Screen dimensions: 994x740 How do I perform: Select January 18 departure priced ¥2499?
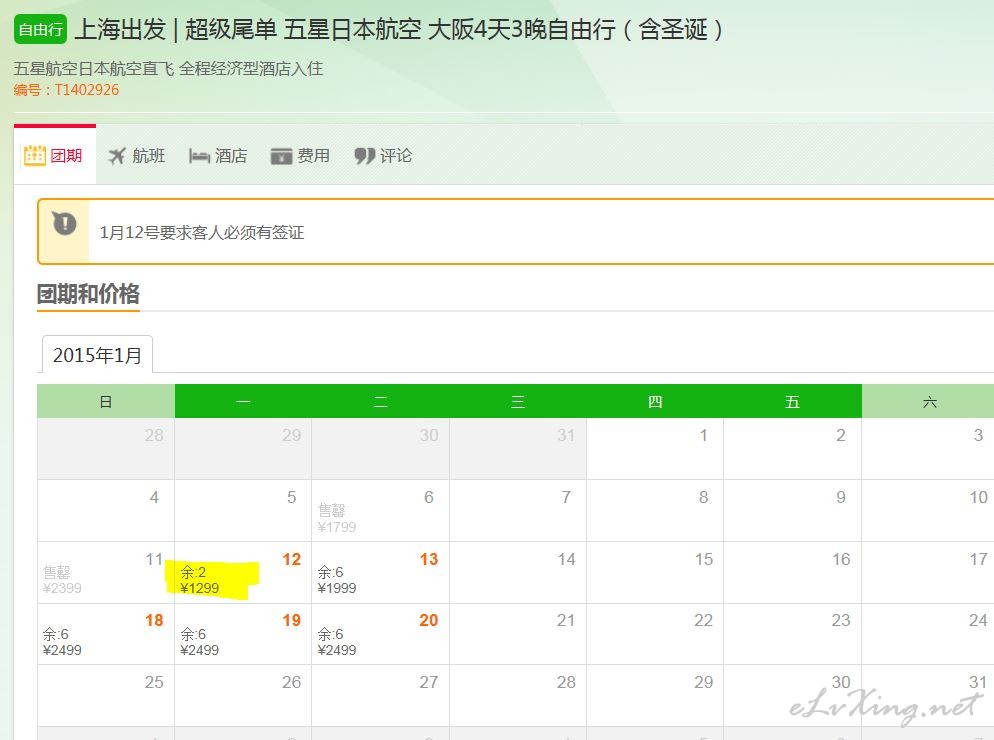click(106, 634)
